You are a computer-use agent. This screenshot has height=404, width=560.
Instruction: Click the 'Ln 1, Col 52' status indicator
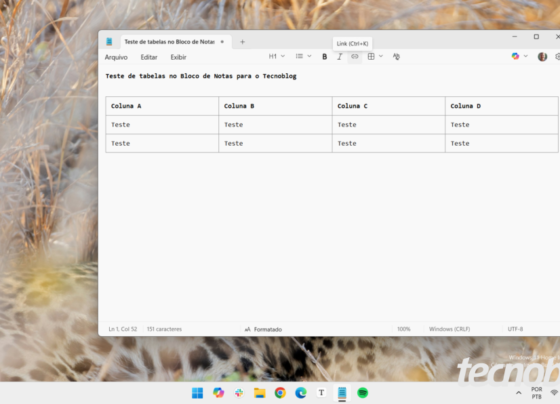tap(122, 329)
